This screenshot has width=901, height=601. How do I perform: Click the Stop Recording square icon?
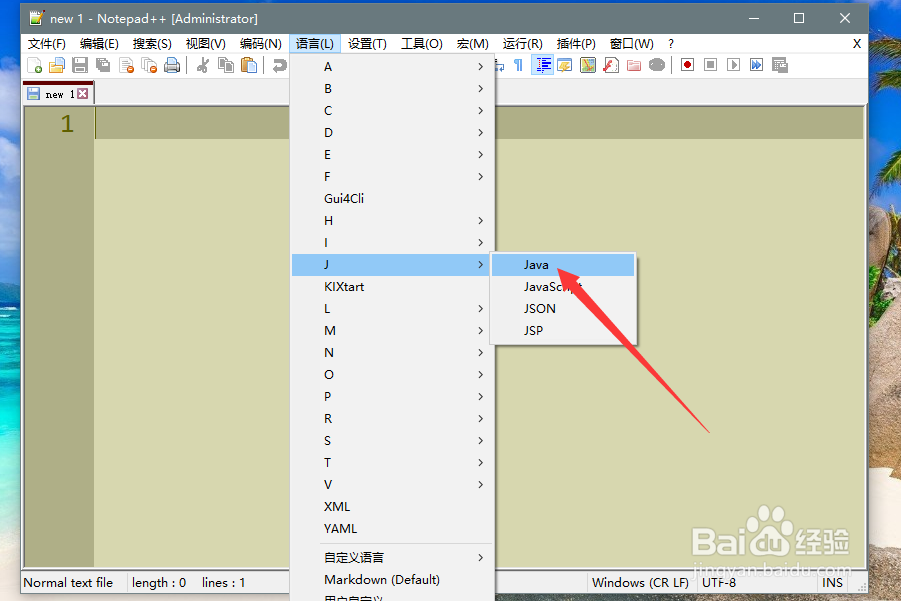click(710, 65)
